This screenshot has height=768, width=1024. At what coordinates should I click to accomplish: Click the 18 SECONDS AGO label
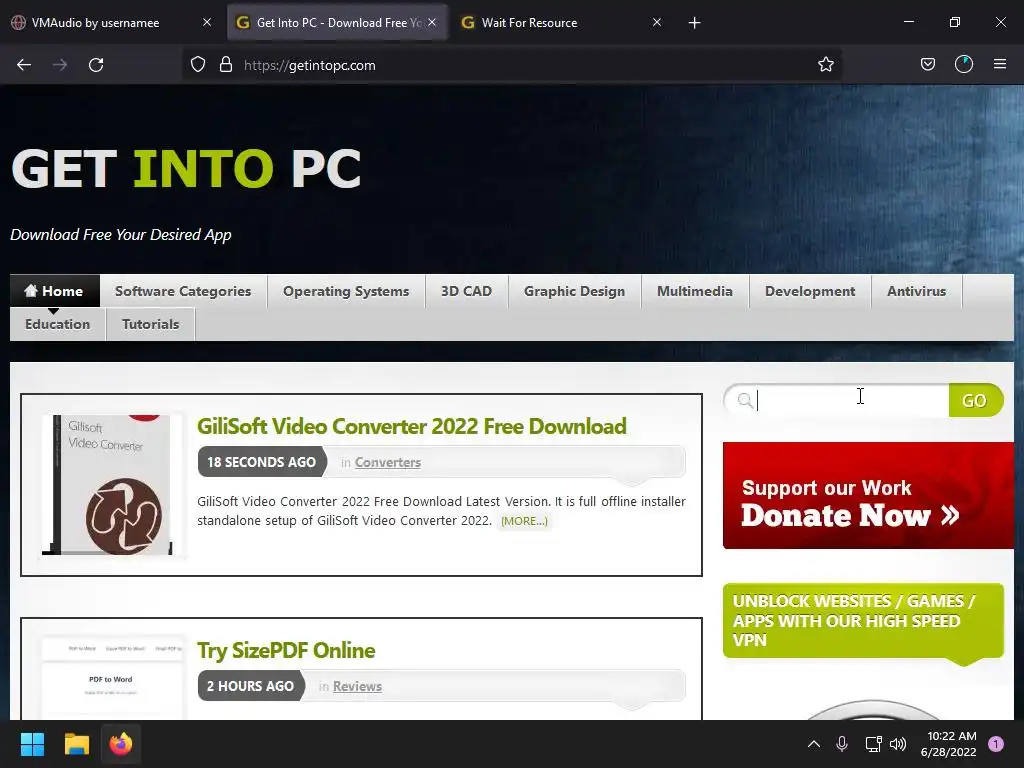click(261, 462)
